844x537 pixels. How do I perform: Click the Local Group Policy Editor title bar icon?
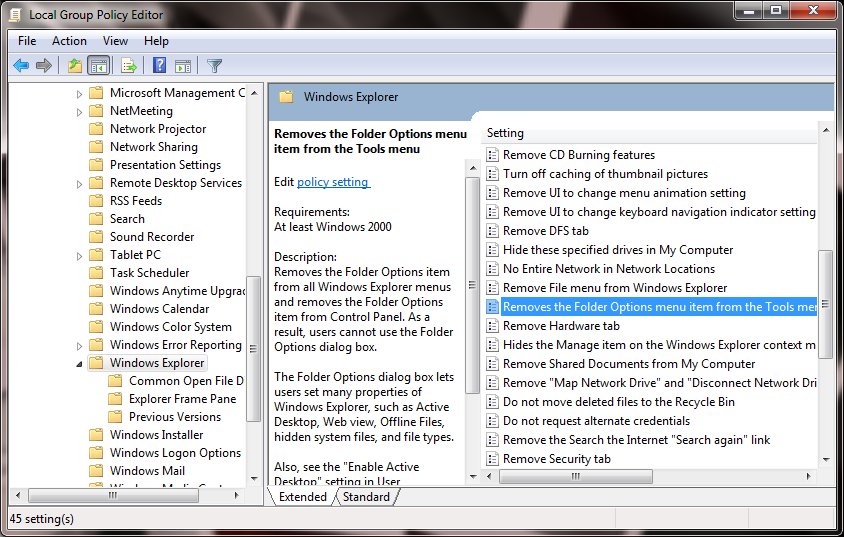[x=15, y=15]
